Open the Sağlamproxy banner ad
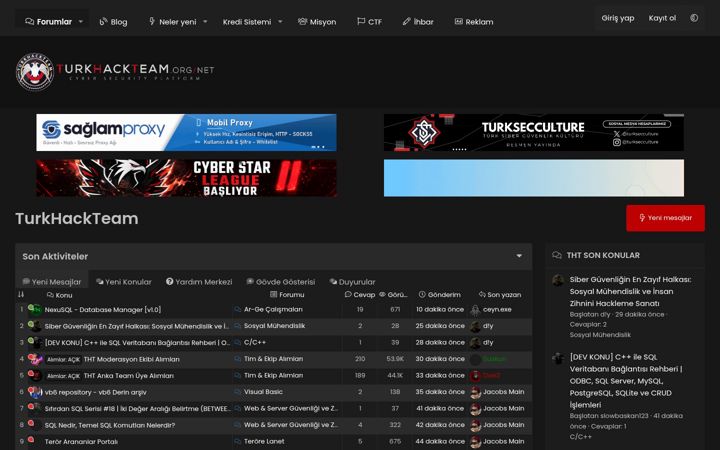Viewport: 720px width, 450px height. pyautogui.click(x=186, y=132)
